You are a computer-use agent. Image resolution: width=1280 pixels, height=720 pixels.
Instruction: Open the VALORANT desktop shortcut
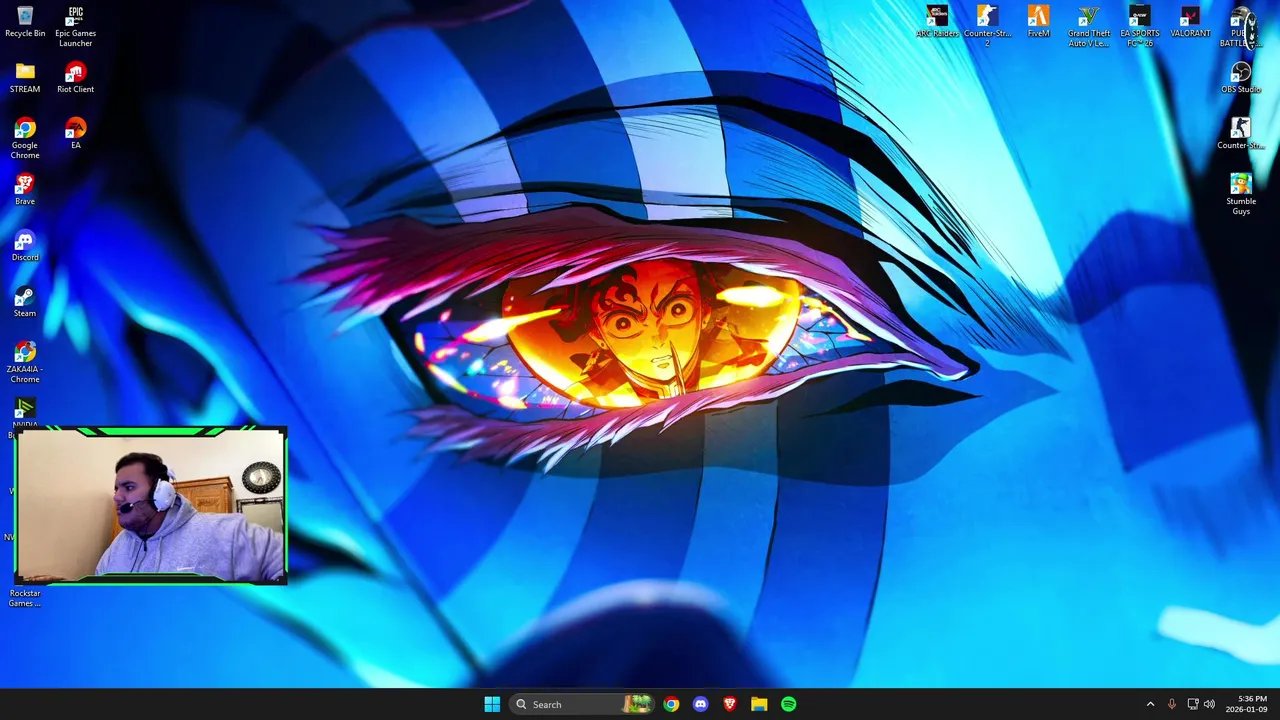pos(1189,21)
